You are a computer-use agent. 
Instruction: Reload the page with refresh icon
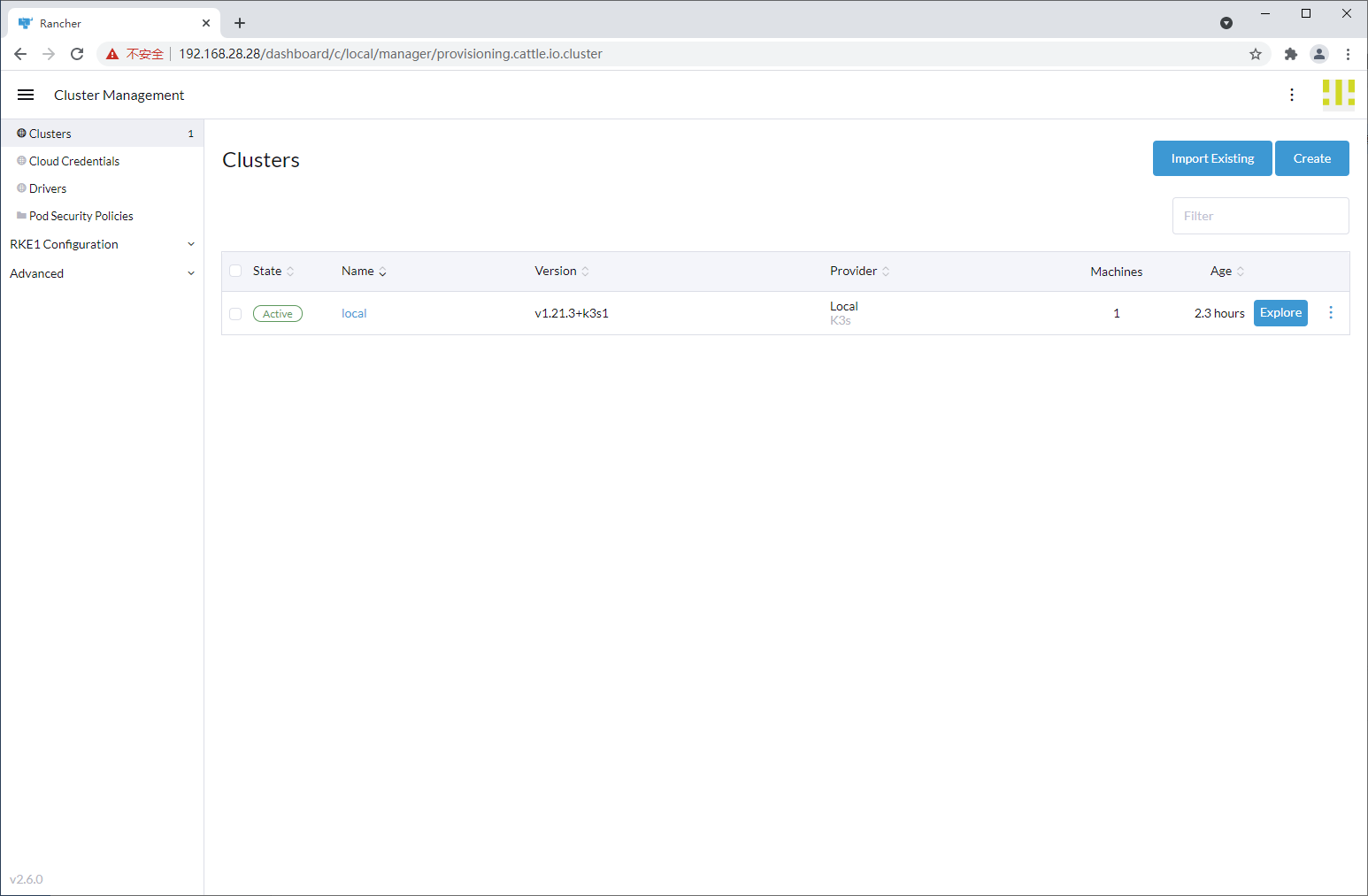77,54
